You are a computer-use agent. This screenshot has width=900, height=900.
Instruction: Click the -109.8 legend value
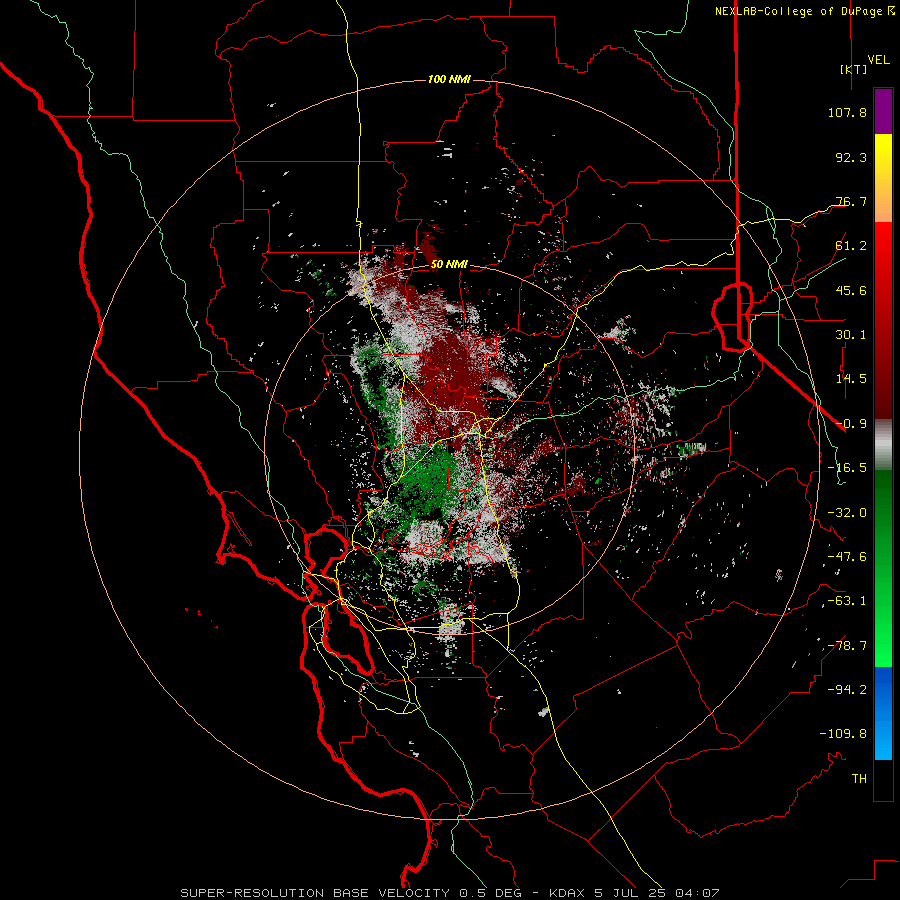pos(843,734)
